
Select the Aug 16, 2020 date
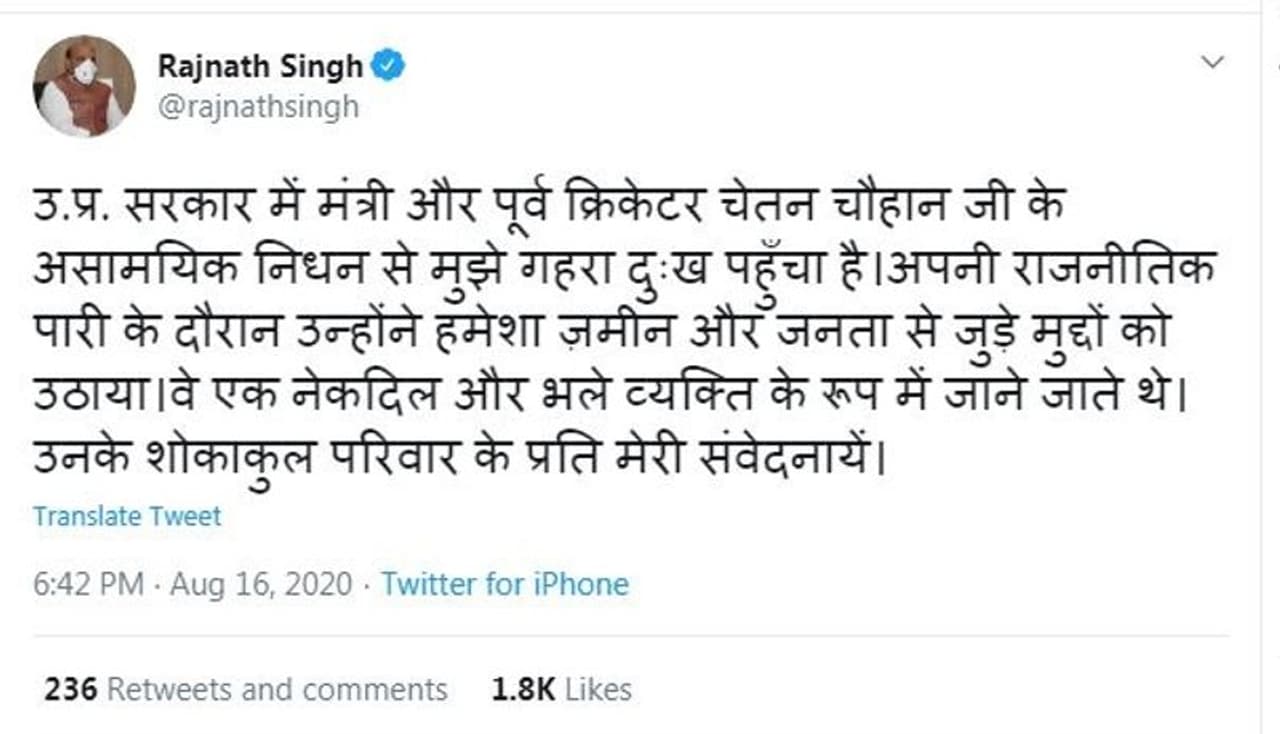click(x=261, y=584)
